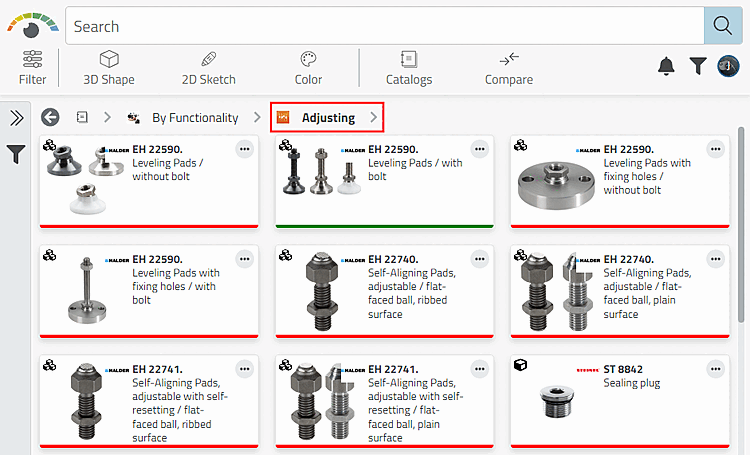The height and width of the screenshot is (455, 750).
Task: Open the Filter settings panel
Action: tap(32, 67)
